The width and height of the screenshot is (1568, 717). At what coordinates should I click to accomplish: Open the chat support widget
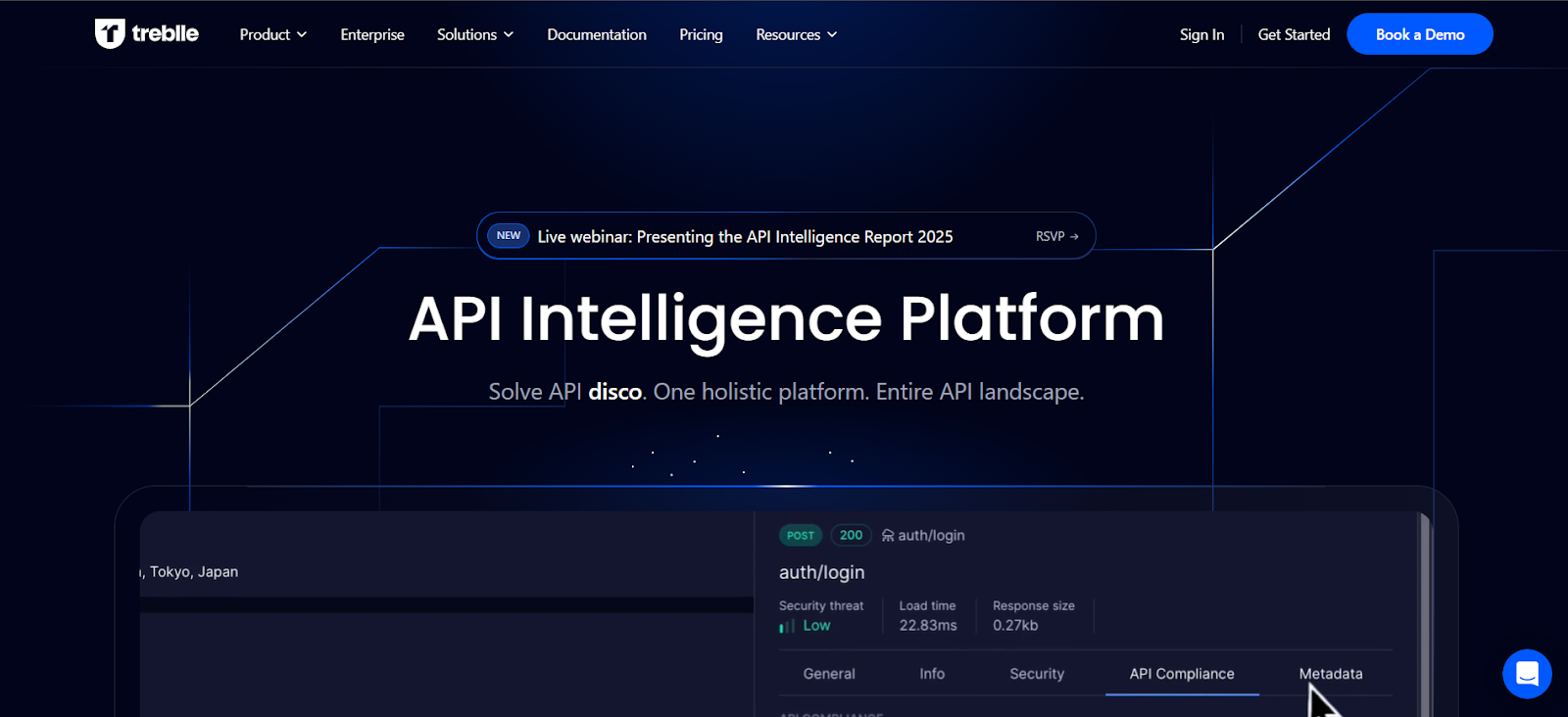coord(1527,674)
